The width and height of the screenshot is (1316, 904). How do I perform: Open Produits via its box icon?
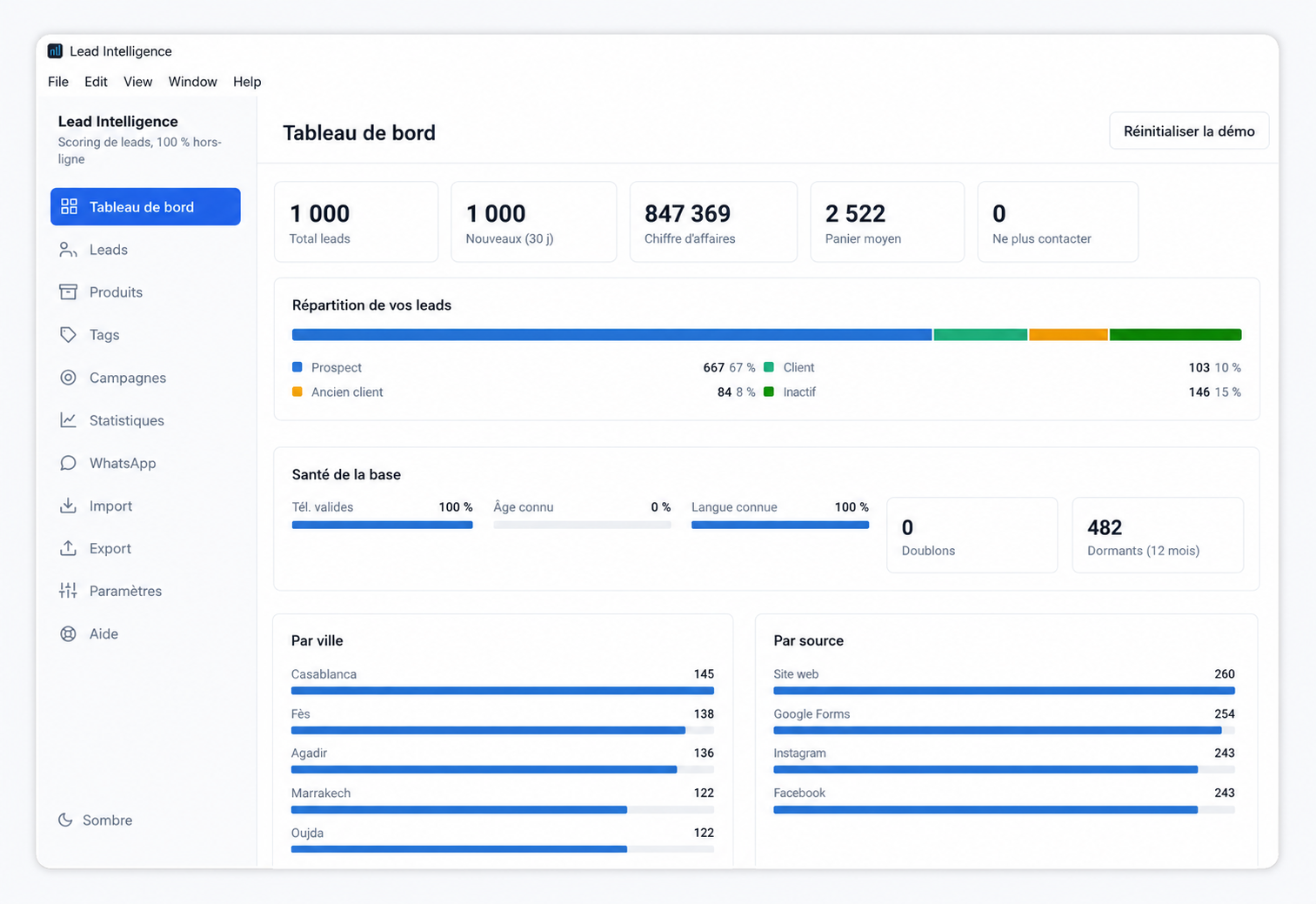click(68, 292)
